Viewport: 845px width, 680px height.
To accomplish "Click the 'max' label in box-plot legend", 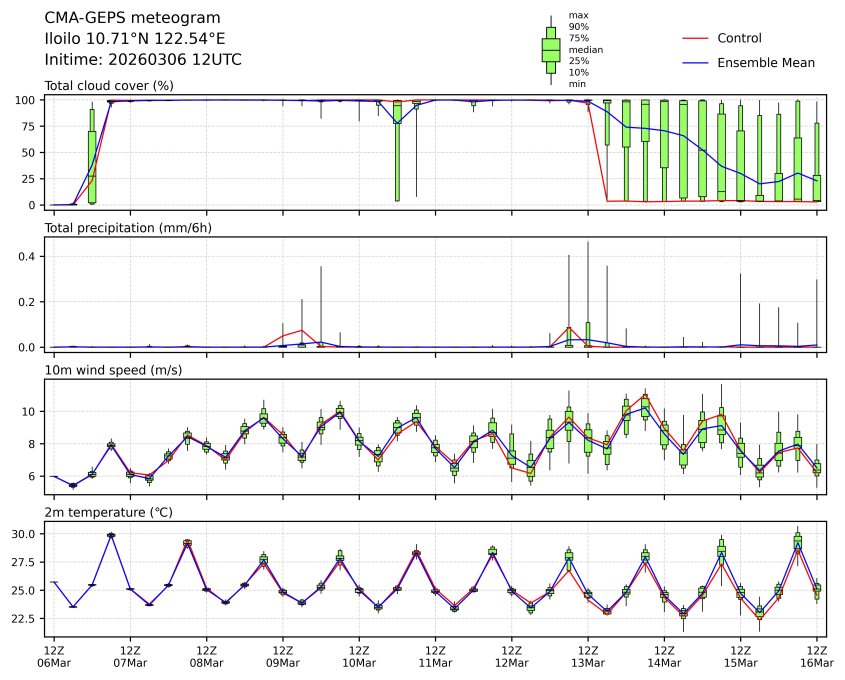I will pyautogui.click(x=578, y=15).
